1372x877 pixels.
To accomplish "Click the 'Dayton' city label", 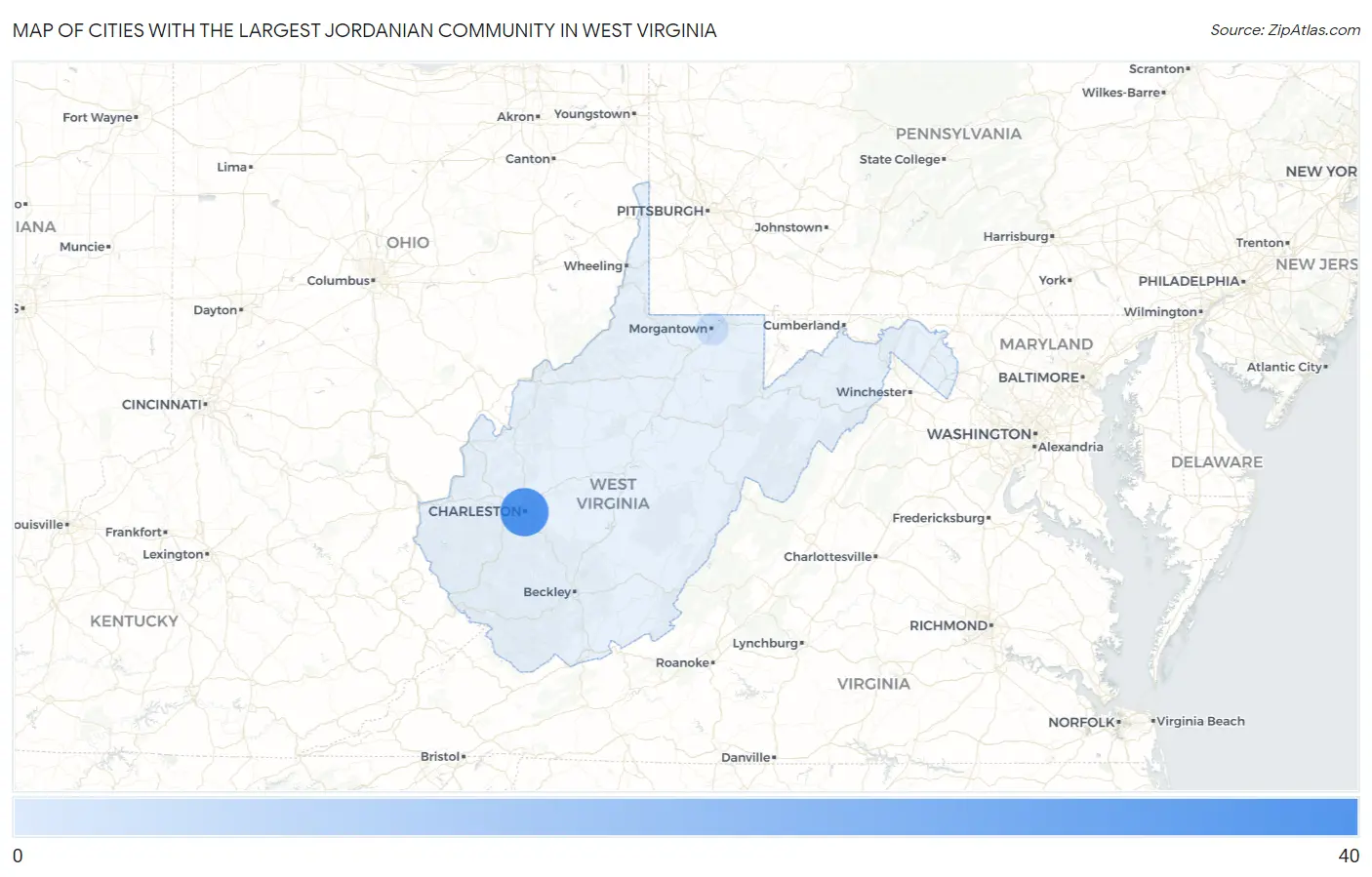I will tap(216, 310).
